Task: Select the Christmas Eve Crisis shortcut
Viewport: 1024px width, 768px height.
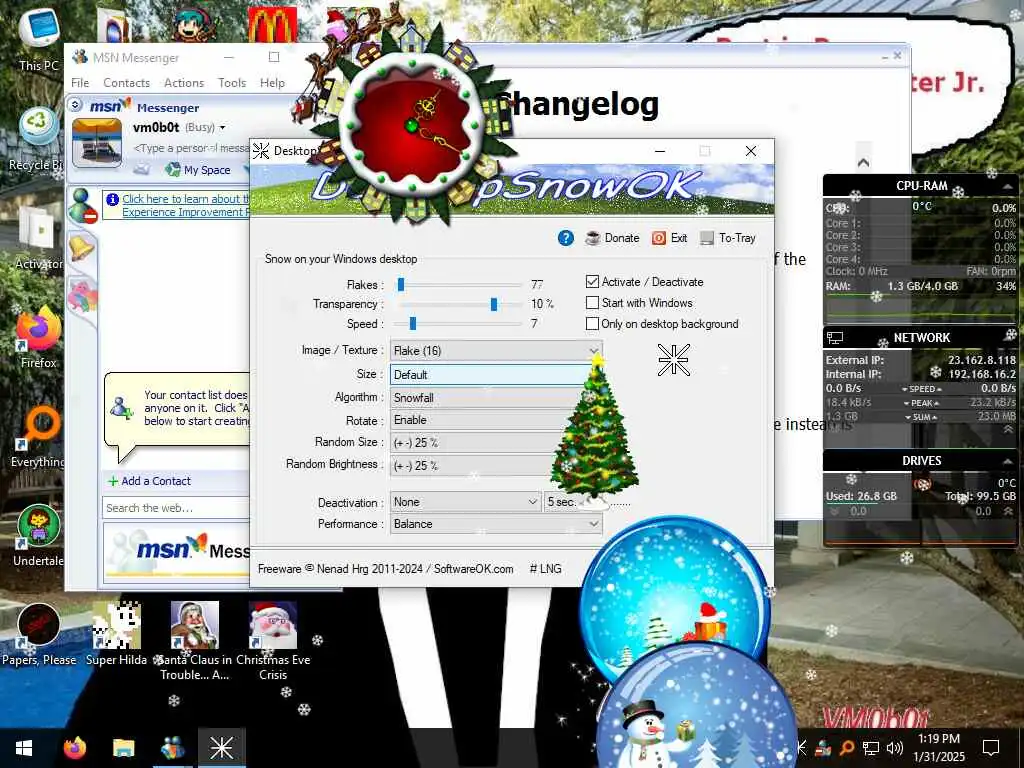Action: click(x=273, y=641)
